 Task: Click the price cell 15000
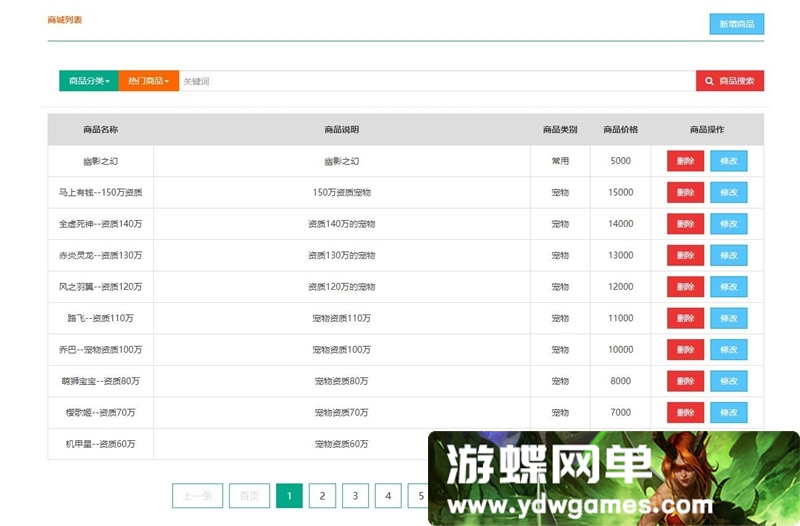tap(620, 192)
